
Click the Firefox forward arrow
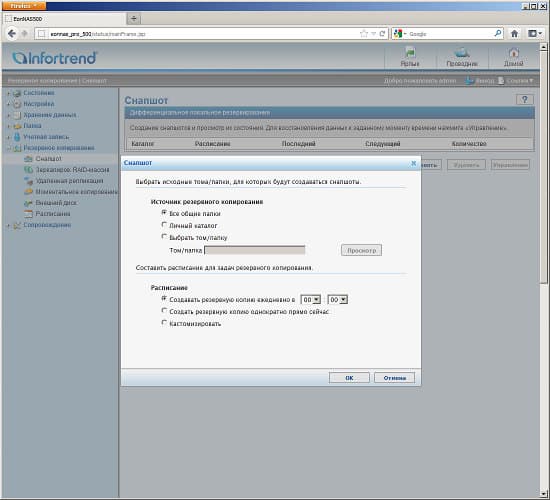(x=24, y=34)
